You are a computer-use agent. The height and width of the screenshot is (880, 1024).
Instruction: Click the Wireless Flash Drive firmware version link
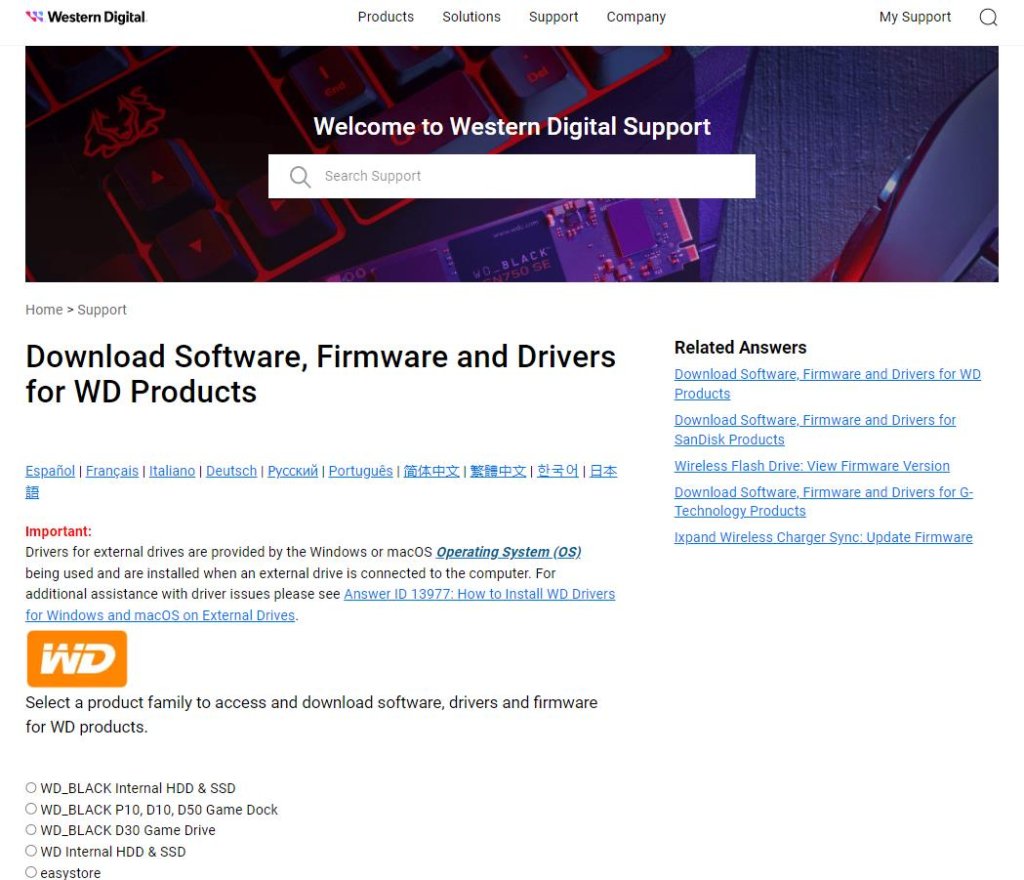pos(812,465)
